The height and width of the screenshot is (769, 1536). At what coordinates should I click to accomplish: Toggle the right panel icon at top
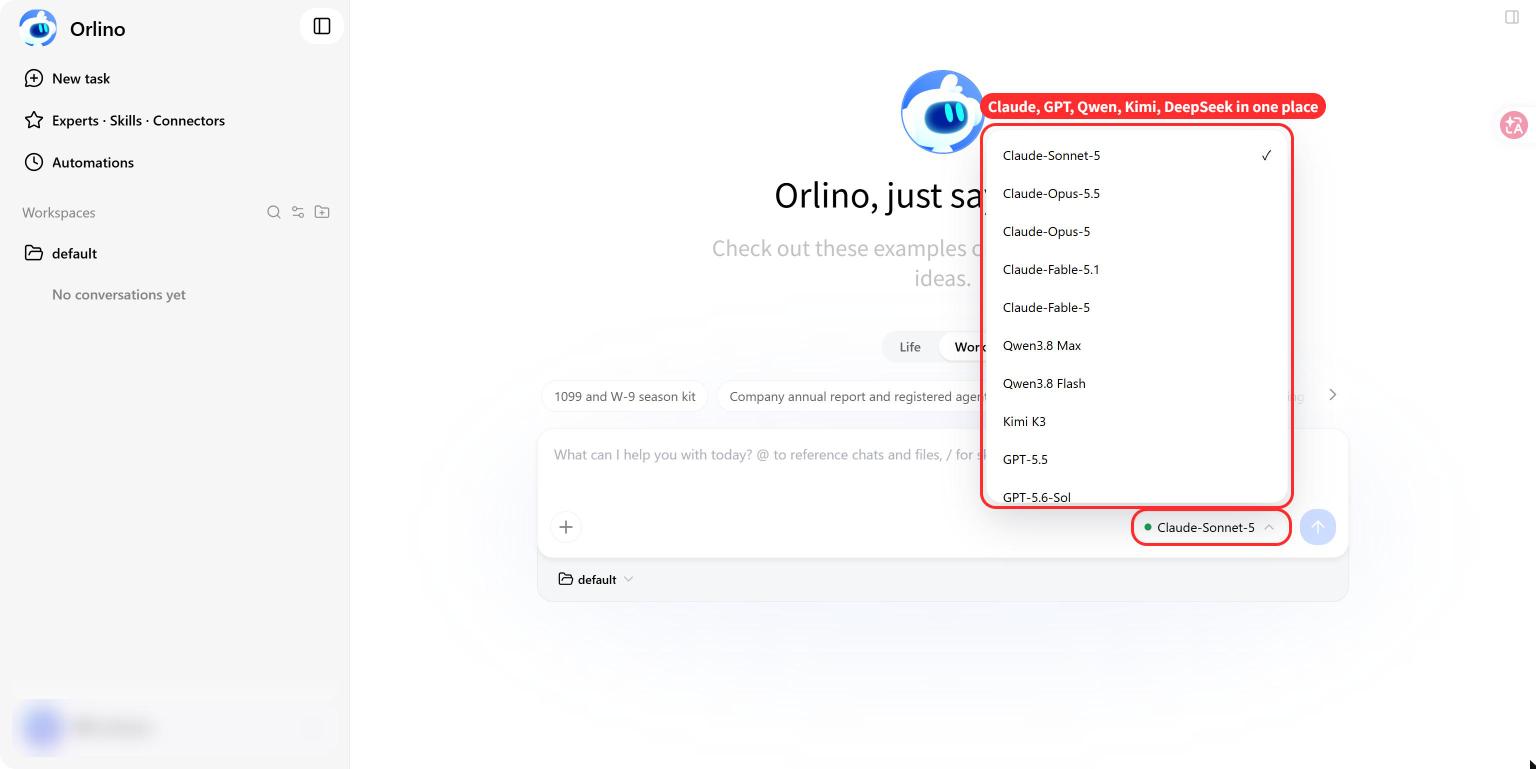click(1512, 17)
